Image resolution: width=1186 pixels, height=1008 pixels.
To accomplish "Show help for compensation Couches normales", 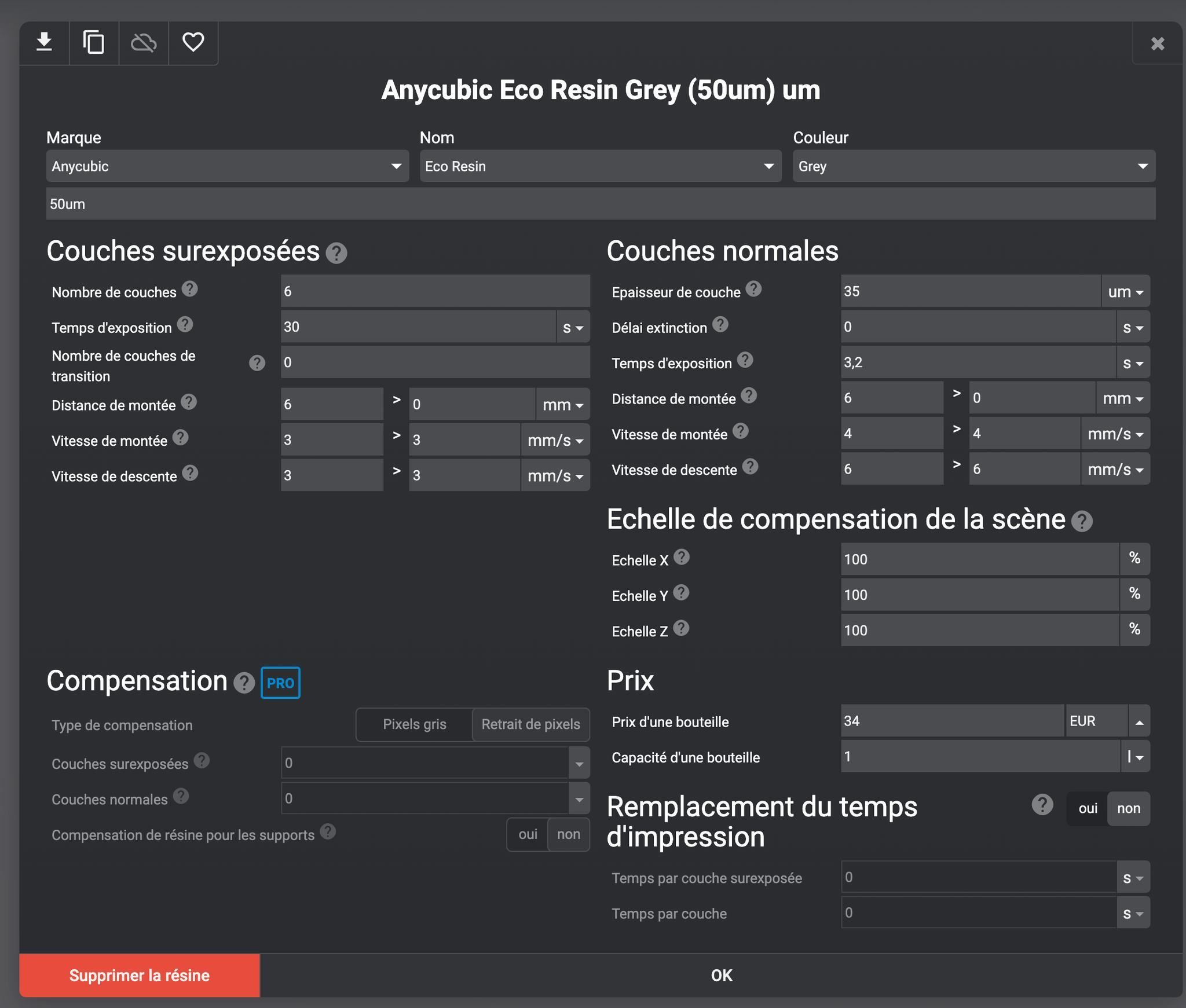I will coord(181,796).
